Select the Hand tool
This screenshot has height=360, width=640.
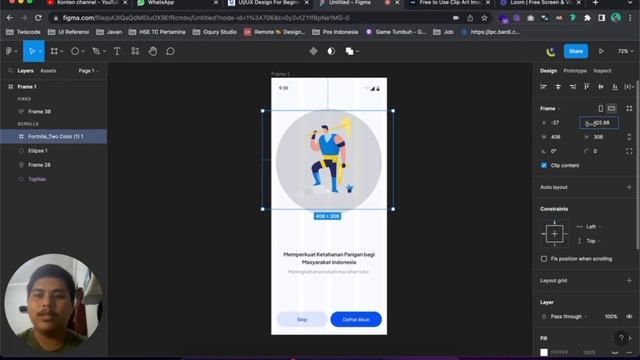[153, 51]
